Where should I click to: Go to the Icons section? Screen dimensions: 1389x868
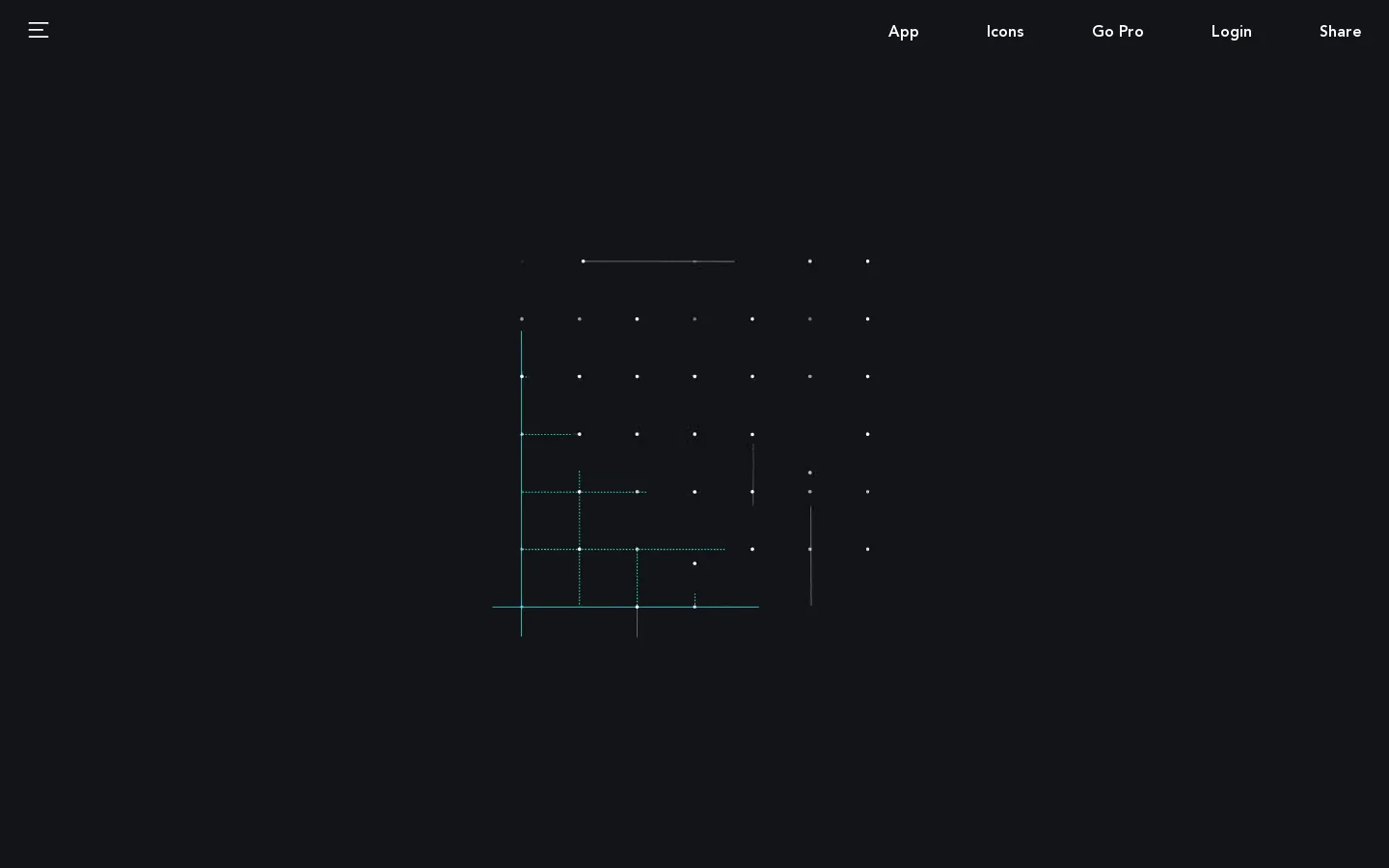click(x=1005, y=32)
